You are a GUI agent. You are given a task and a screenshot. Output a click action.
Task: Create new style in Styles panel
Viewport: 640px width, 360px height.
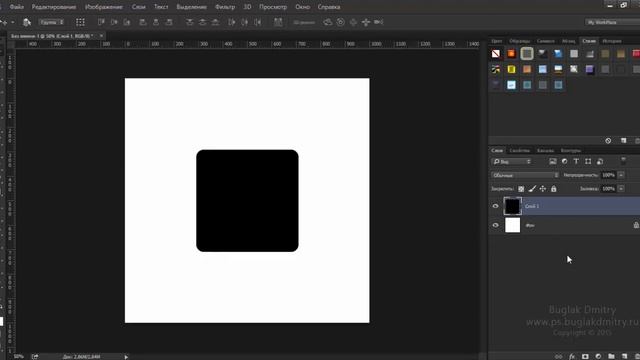click(x=623, y=140)
